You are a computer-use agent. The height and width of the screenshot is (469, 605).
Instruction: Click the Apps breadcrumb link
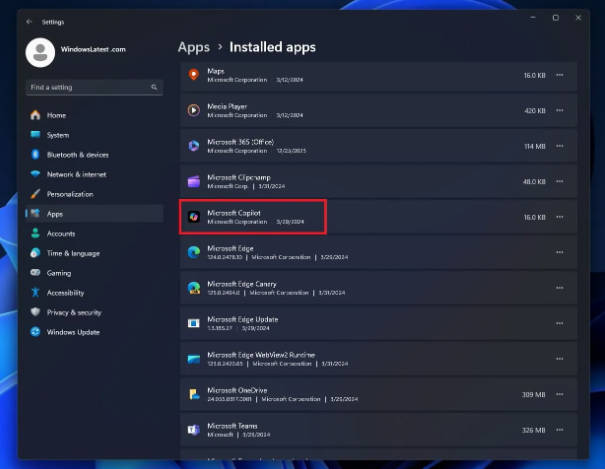tap(194, 47)
